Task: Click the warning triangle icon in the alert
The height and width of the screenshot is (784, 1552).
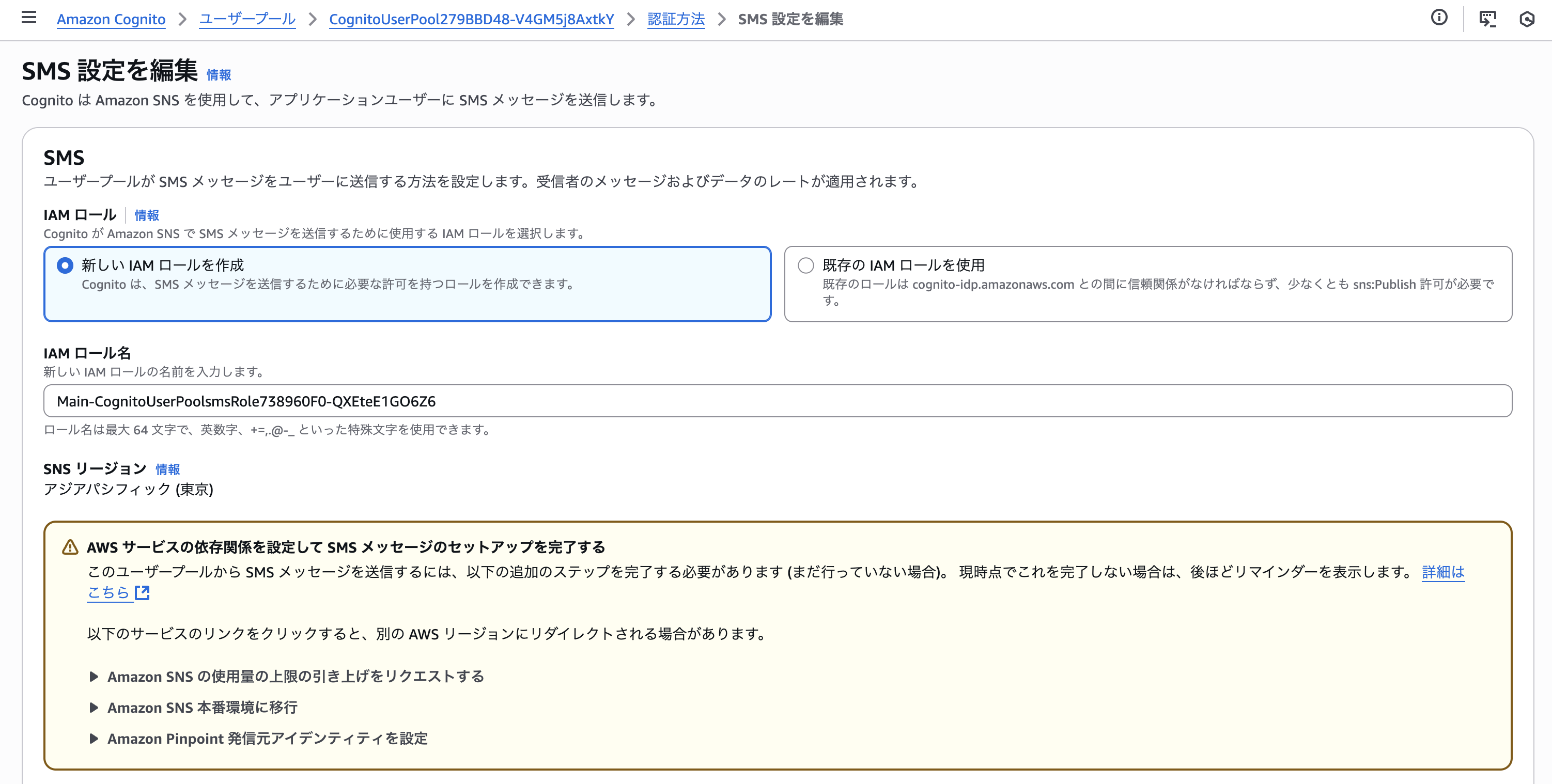Action: [70, 547]
